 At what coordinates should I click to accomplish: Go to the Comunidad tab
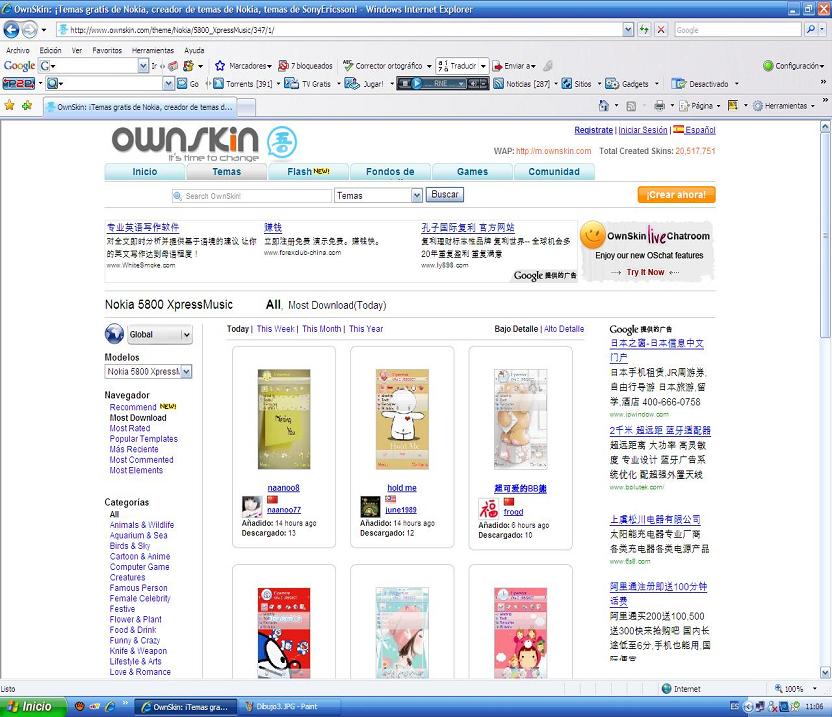[554, 172]
